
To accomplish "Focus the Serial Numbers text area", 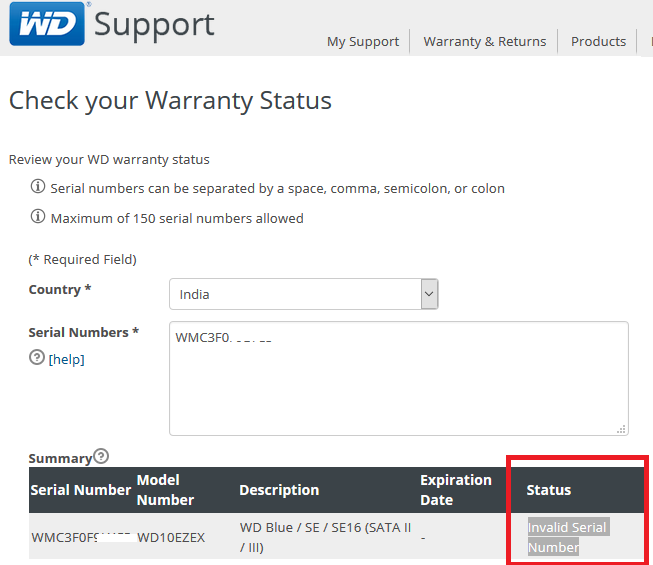I will (x=399, y=378).
